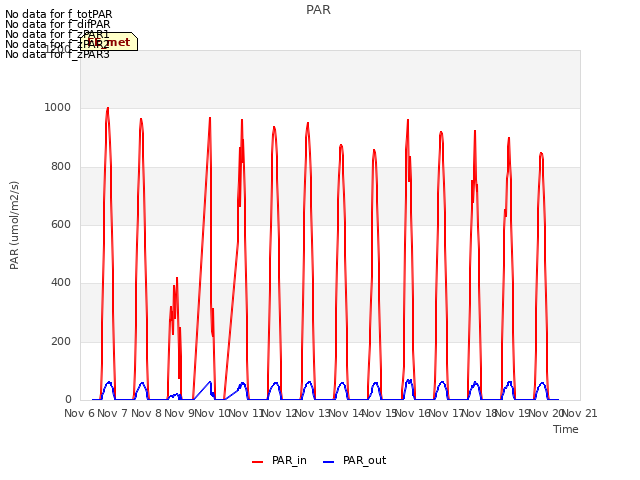Select the 'No data for f_totPAR' message

[58, 14]
